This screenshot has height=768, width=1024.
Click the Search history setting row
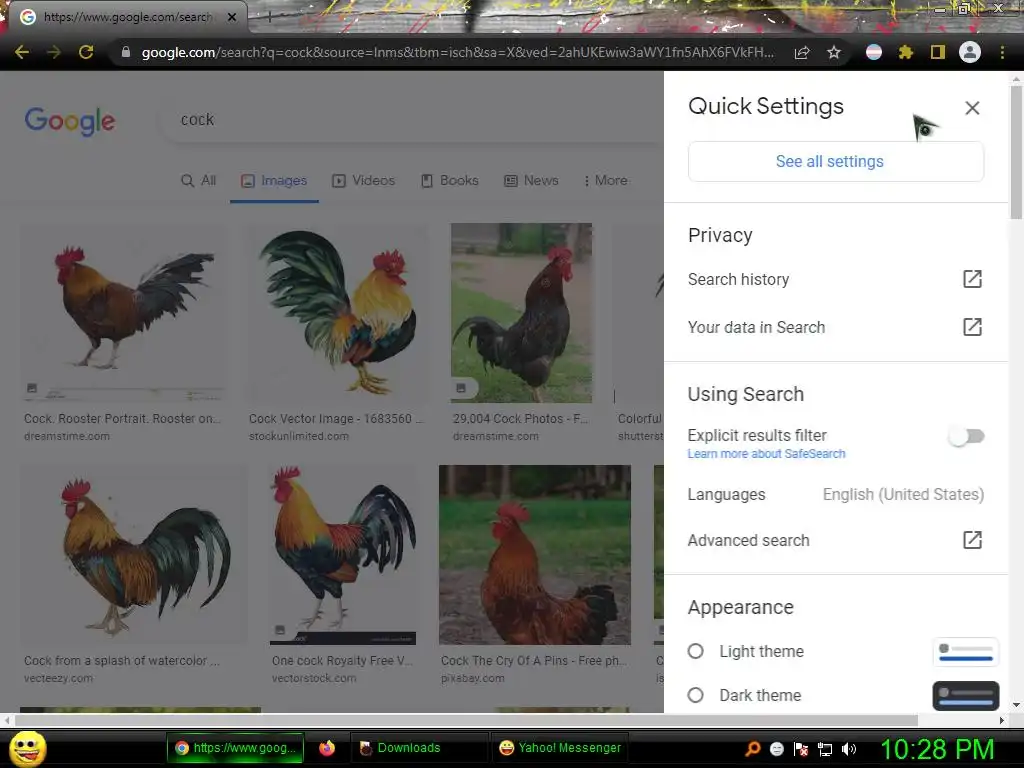(x=836, y=279)
